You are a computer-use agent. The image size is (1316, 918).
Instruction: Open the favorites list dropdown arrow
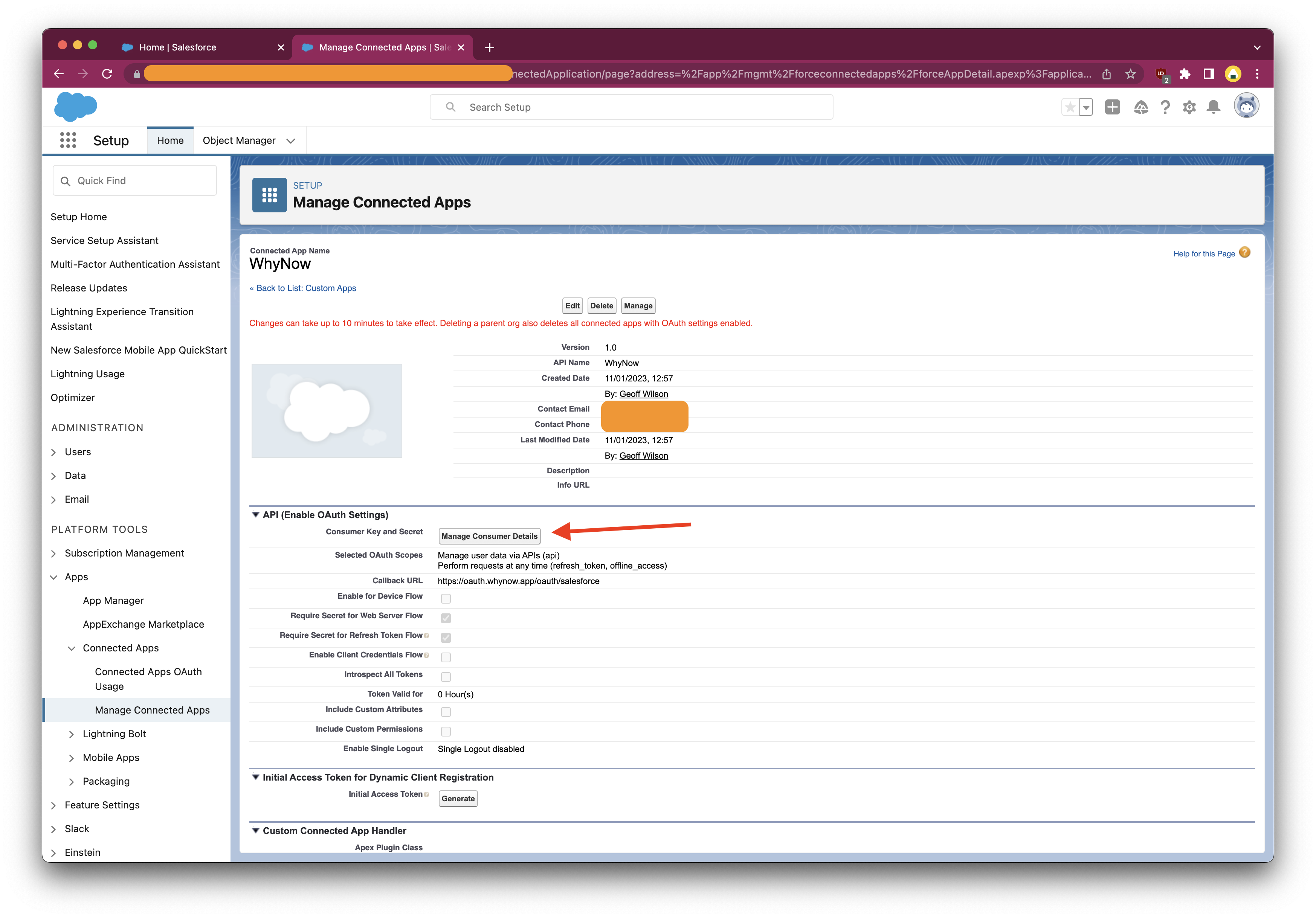tap(1085, 107)
